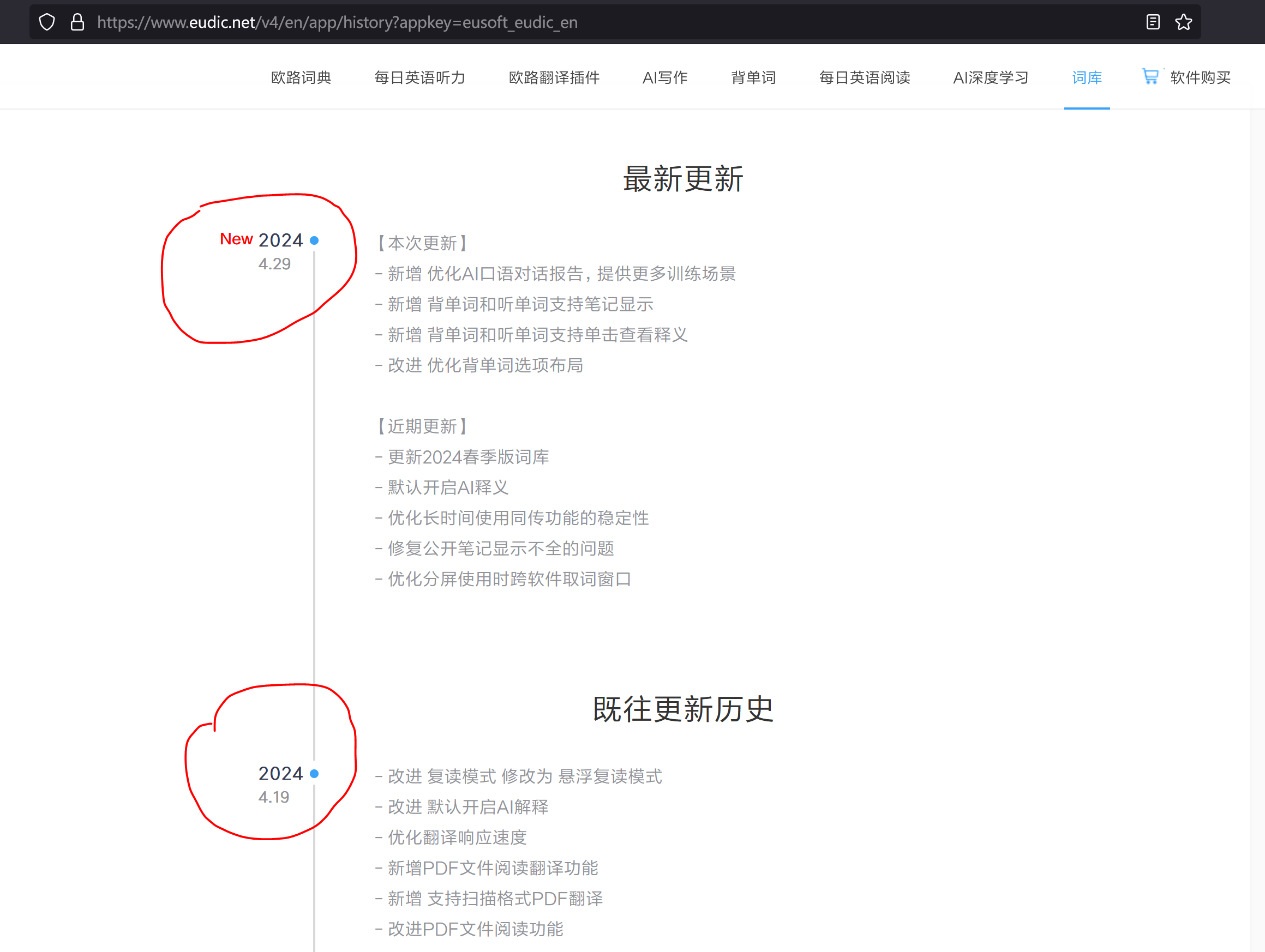Click the 最新更新 heading
The height and width of the screenshot is (952, 1265).
click(x=683, y=179)
